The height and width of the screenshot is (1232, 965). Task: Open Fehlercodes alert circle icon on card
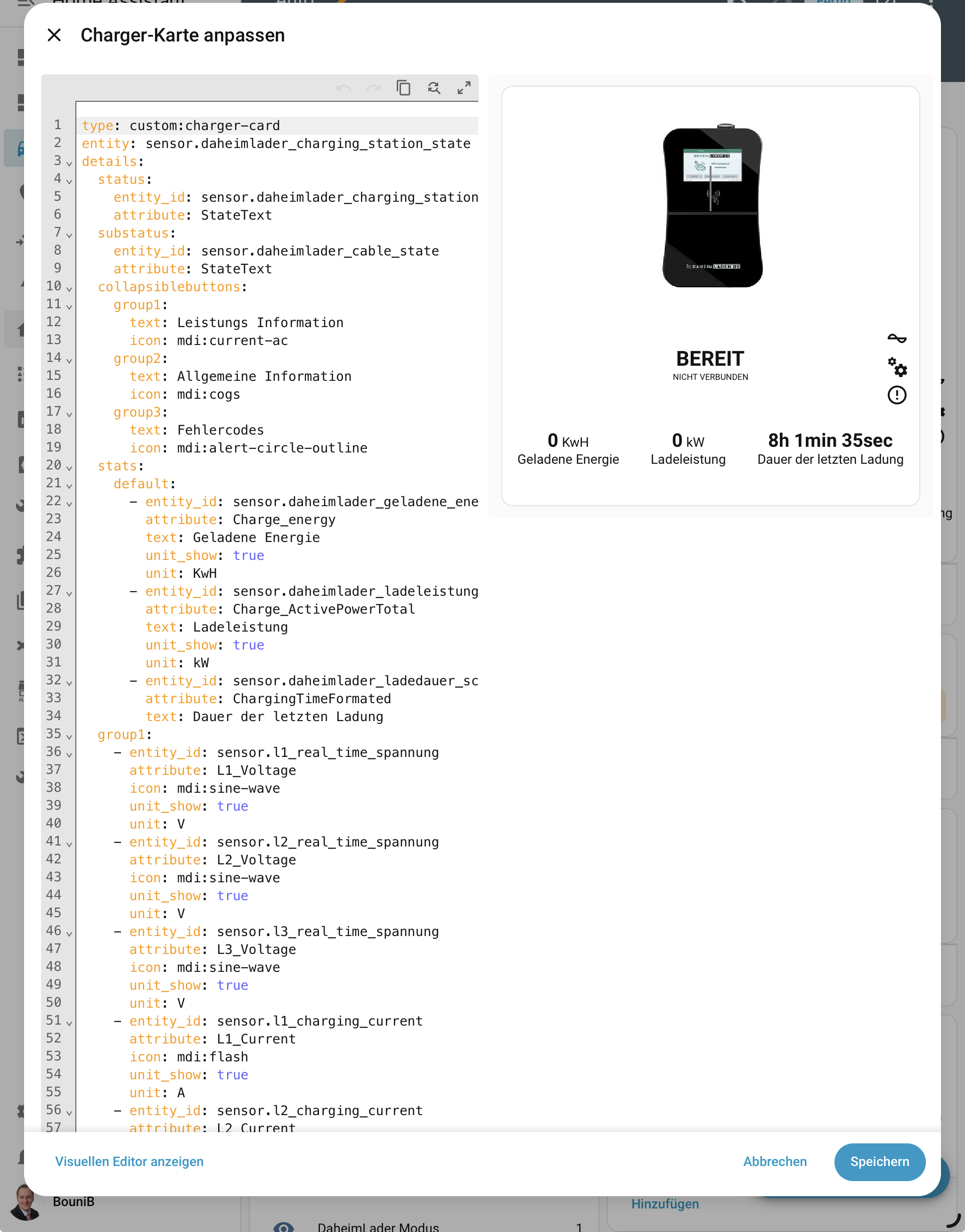[897, 395]
